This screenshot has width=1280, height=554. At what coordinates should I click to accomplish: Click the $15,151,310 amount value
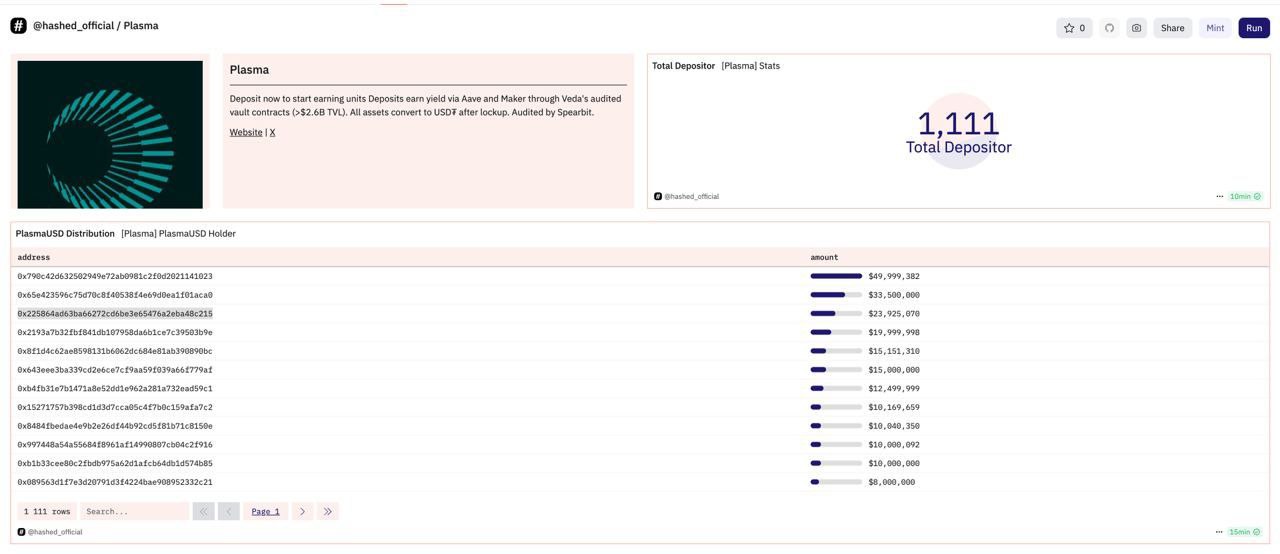click(893, 351)
